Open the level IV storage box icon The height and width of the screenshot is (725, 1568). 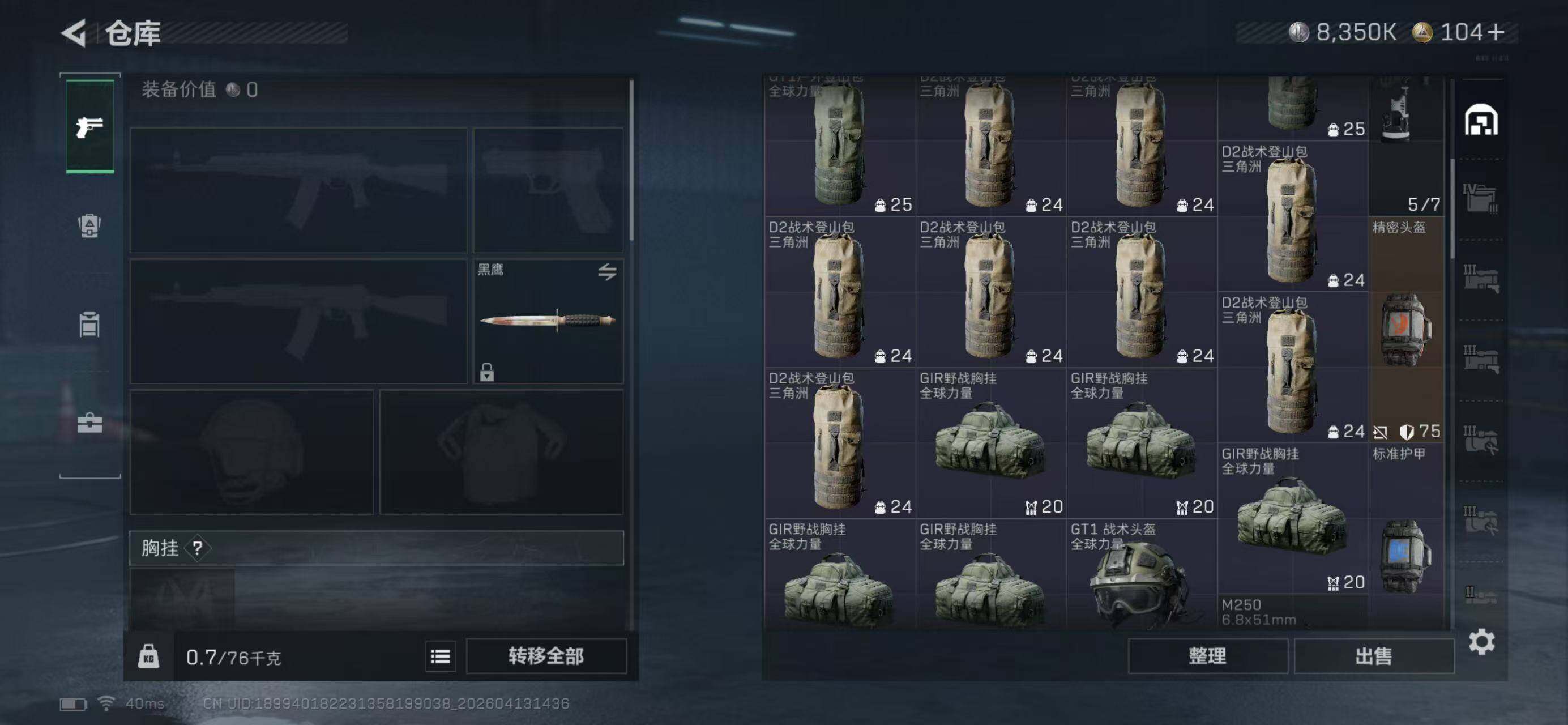click(1480, 198)
